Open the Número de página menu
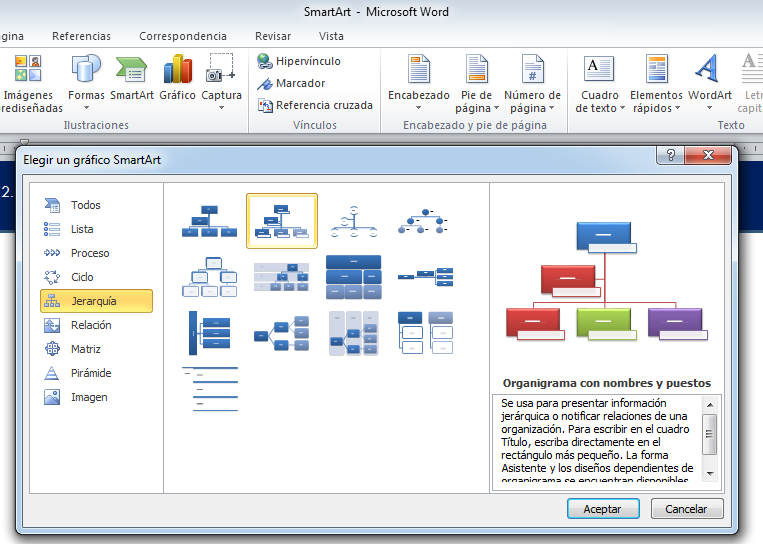The image size is (763, 544). coord(532,84)
